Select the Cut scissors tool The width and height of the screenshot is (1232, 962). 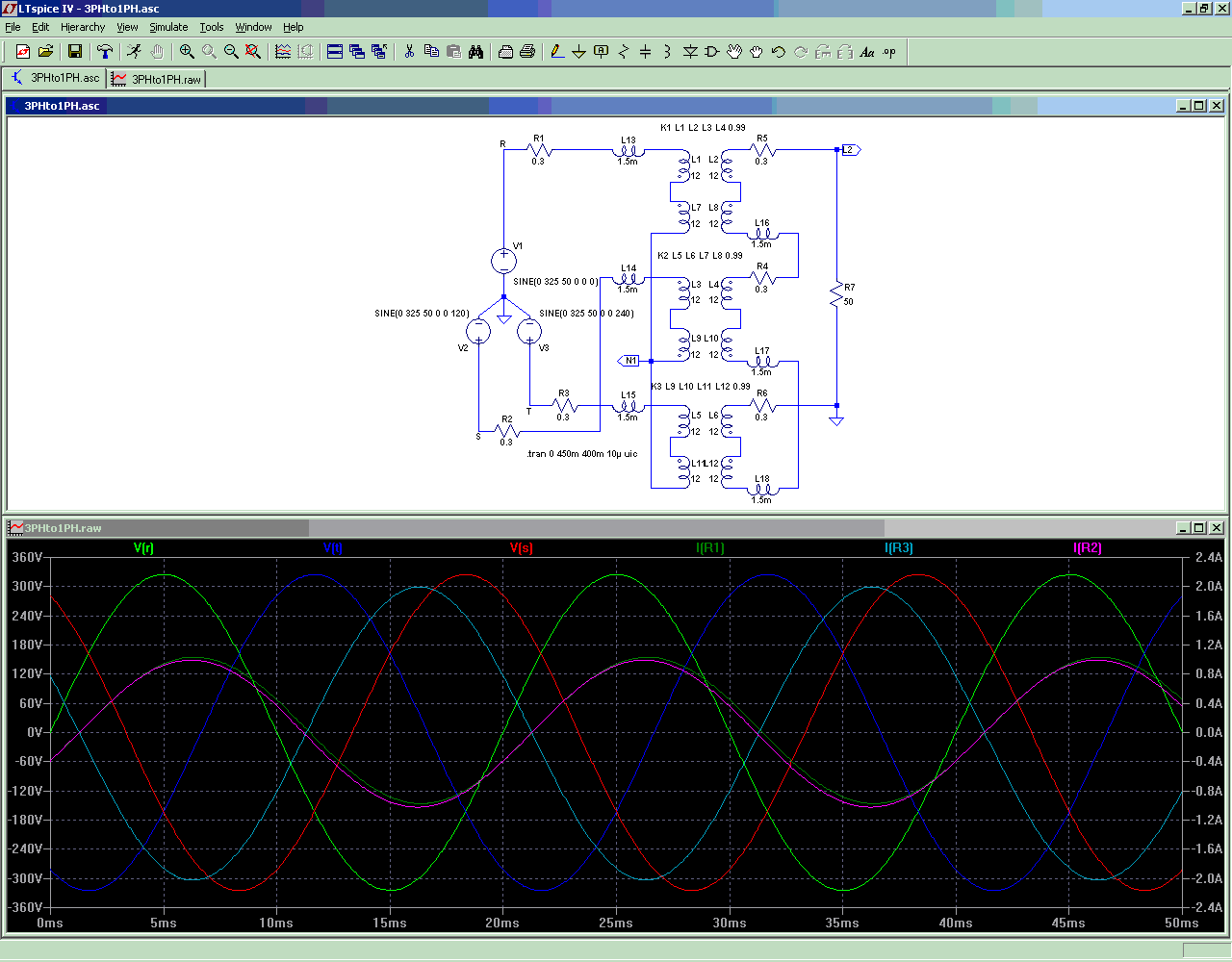tap(409, 51)
